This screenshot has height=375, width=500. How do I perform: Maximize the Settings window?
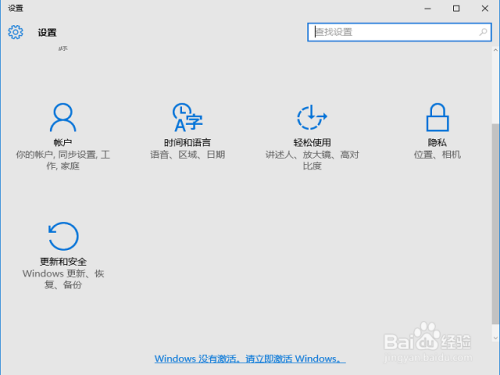[456, 8]
